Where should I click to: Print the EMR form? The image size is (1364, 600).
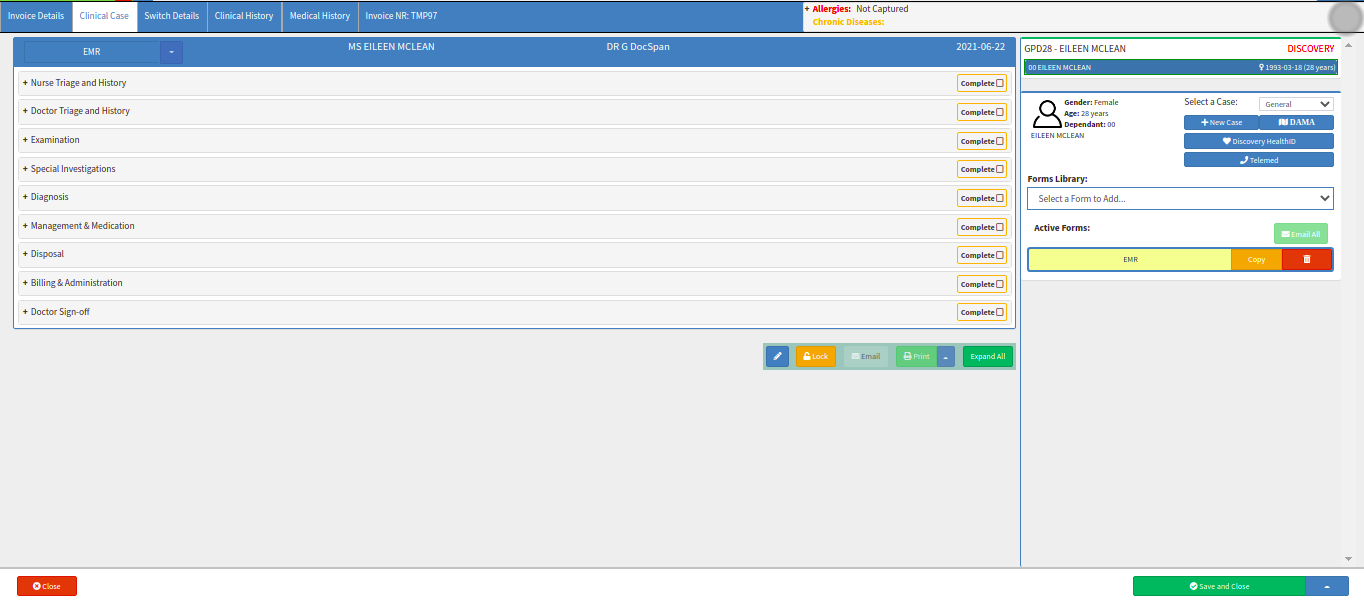point(916,356)
